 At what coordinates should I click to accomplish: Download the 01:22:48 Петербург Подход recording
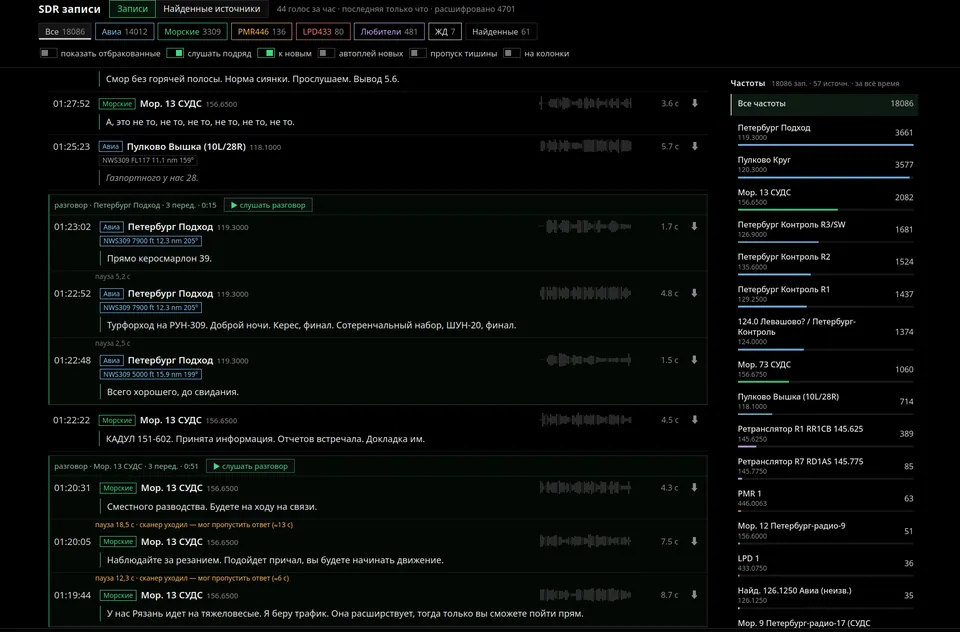pos(694,360)
